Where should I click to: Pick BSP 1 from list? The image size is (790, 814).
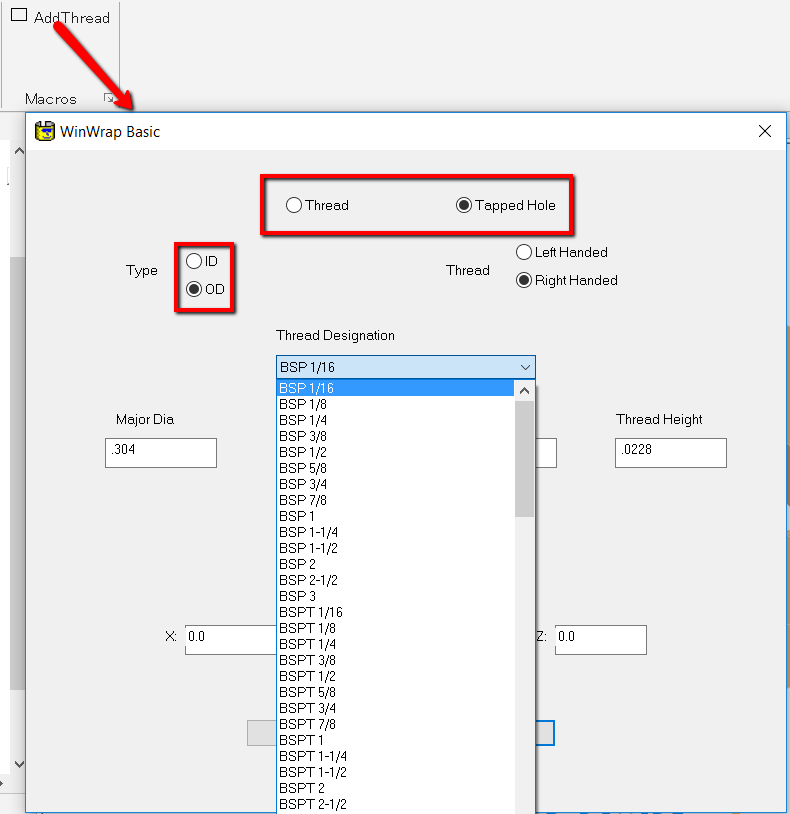[x=396, y=517]
